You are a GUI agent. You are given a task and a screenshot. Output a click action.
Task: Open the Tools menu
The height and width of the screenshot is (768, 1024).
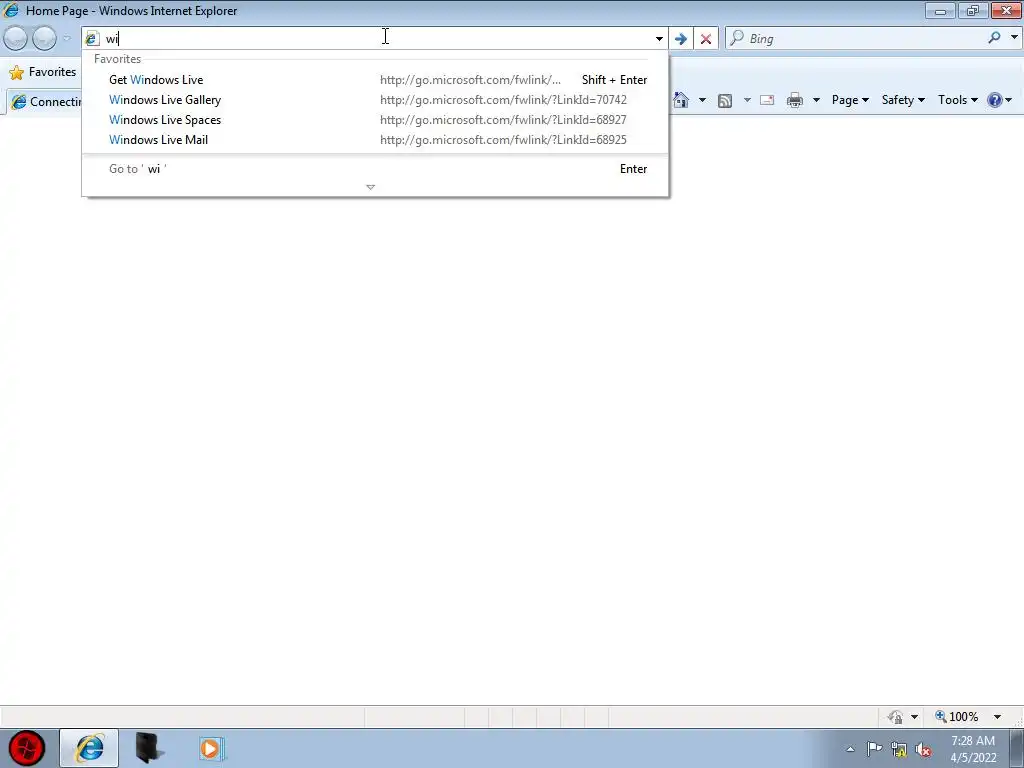[x=957, y=100]
